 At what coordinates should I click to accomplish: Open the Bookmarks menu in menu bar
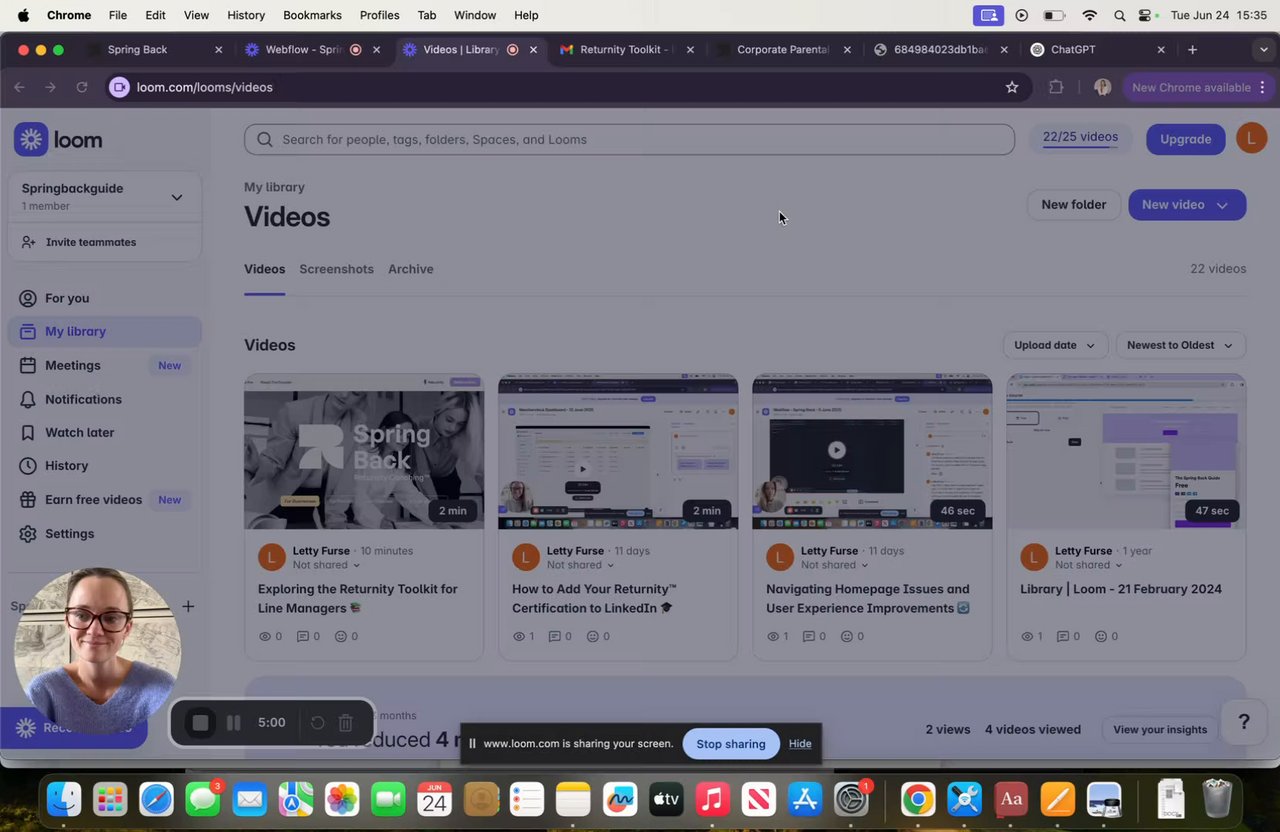pyautogui.click(x=312, y=15)
